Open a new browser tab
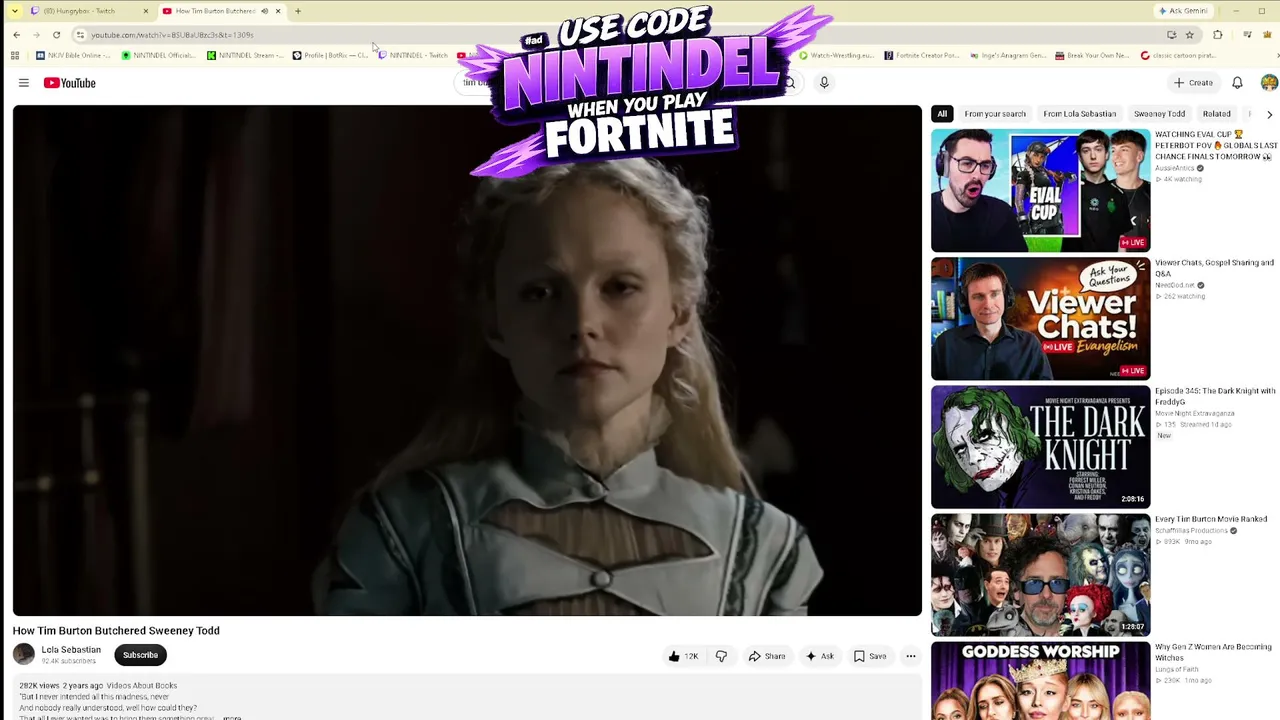 pyautogui.click(x=298, y=11)
